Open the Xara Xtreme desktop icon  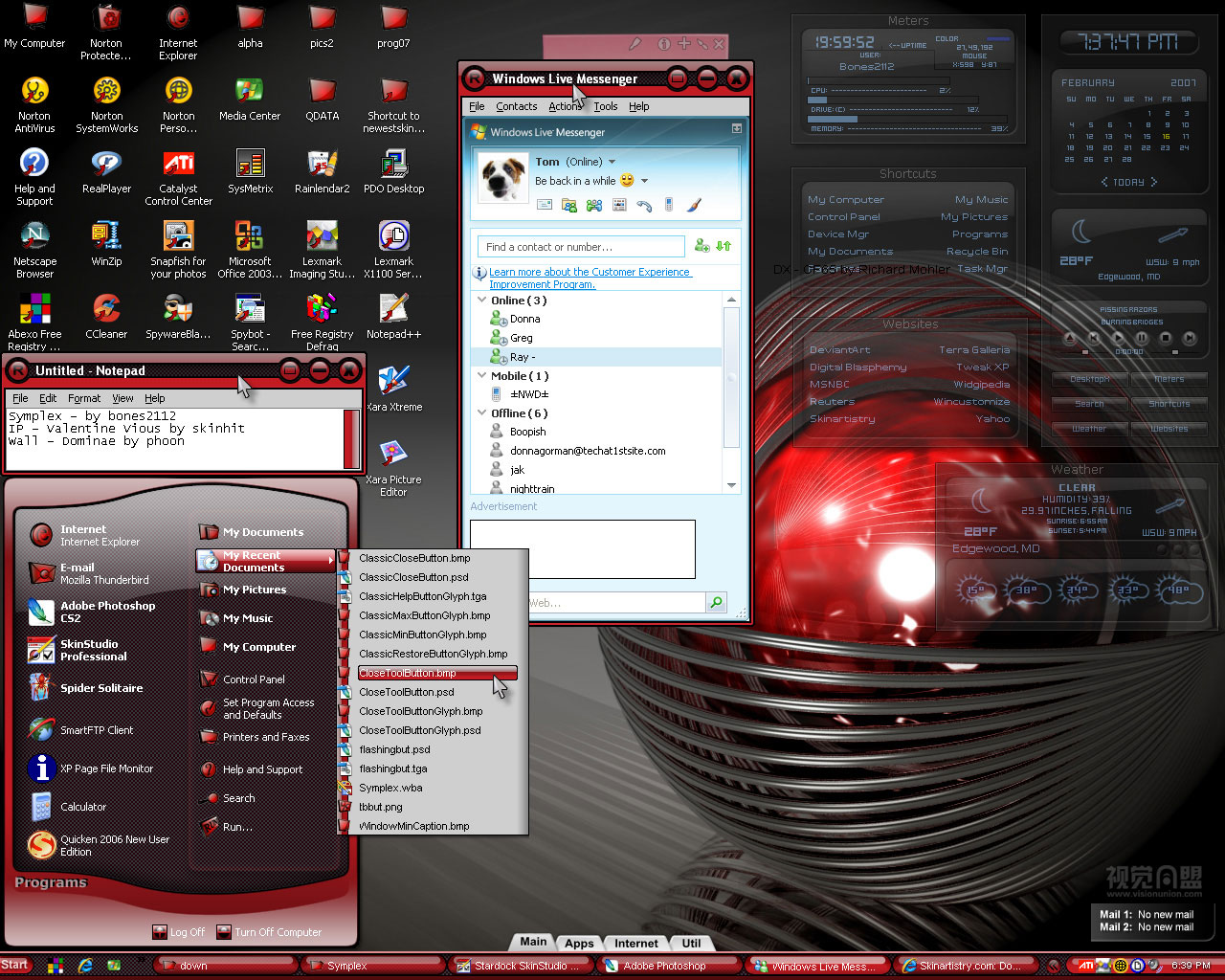pyautogui.click(x=393, y=389)
